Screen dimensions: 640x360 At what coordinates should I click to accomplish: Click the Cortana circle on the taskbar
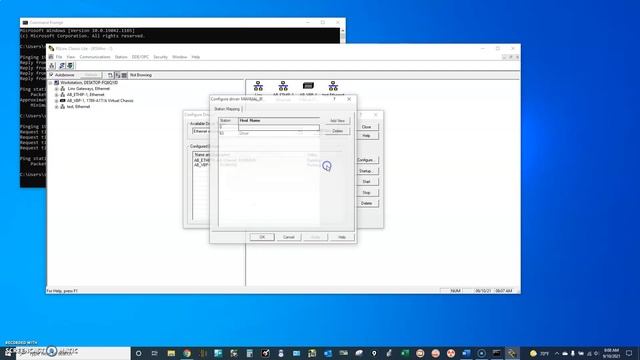pyautogui.click(x=139, y=353)
